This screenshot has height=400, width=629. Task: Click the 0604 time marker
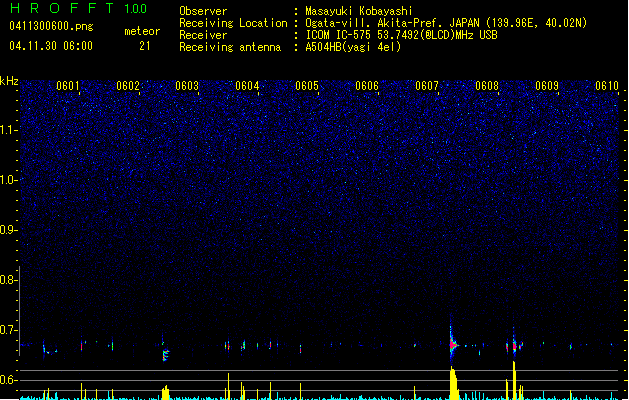pos(247,86)
